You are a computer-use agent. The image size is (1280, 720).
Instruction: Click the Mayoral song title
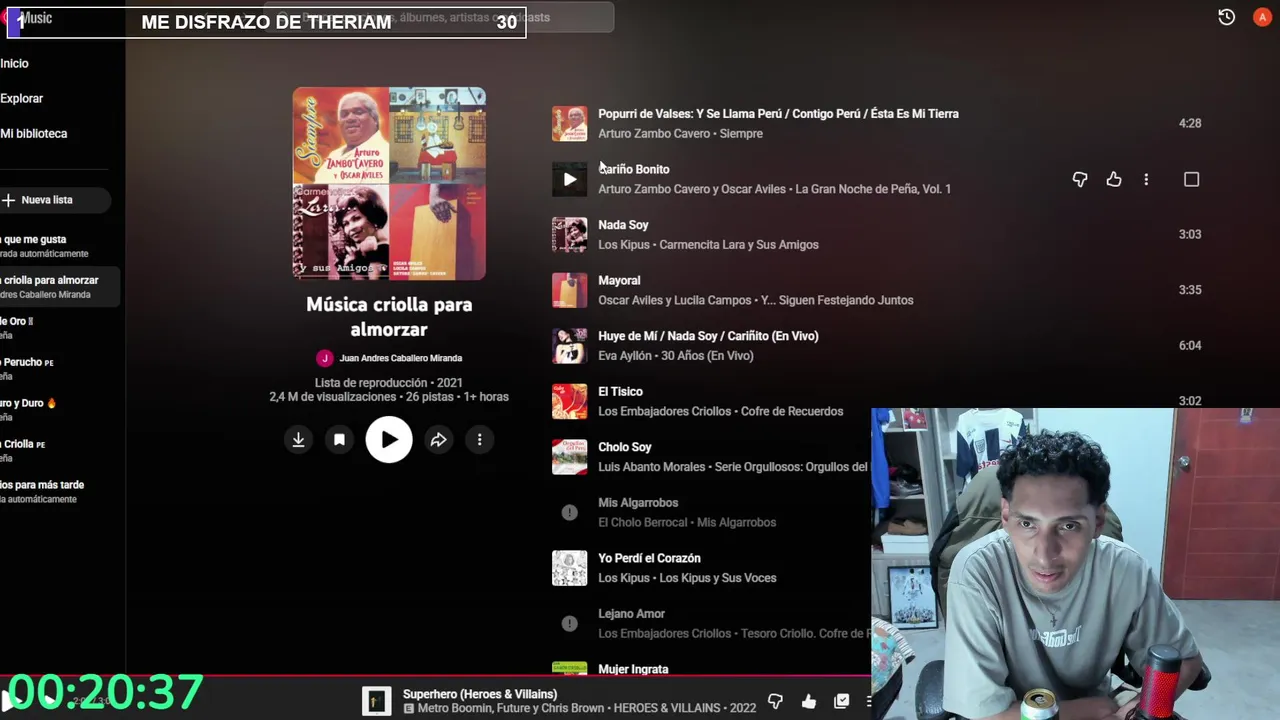coord(619,281)
